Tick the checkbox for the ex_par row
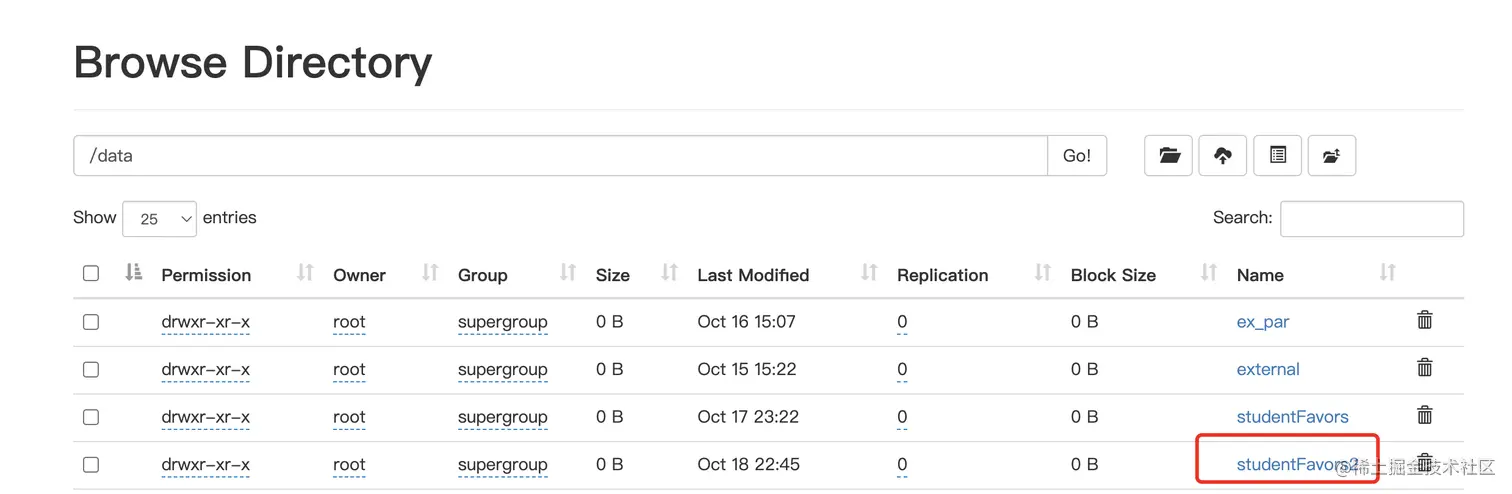The image size is (1512, 494). tap(91, 322)
